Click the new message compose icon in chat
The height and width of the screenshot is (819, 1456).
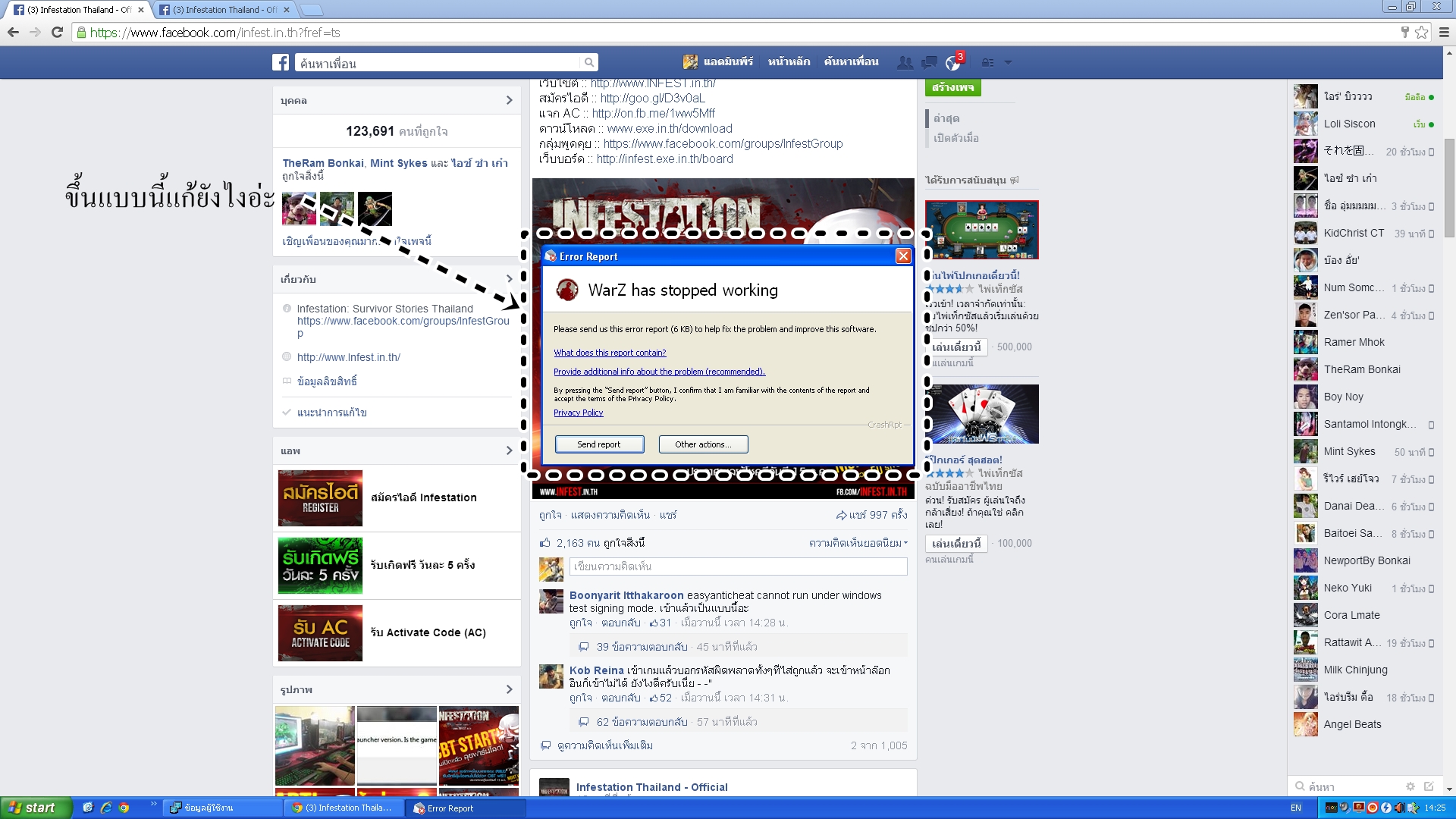[1429, 786]
